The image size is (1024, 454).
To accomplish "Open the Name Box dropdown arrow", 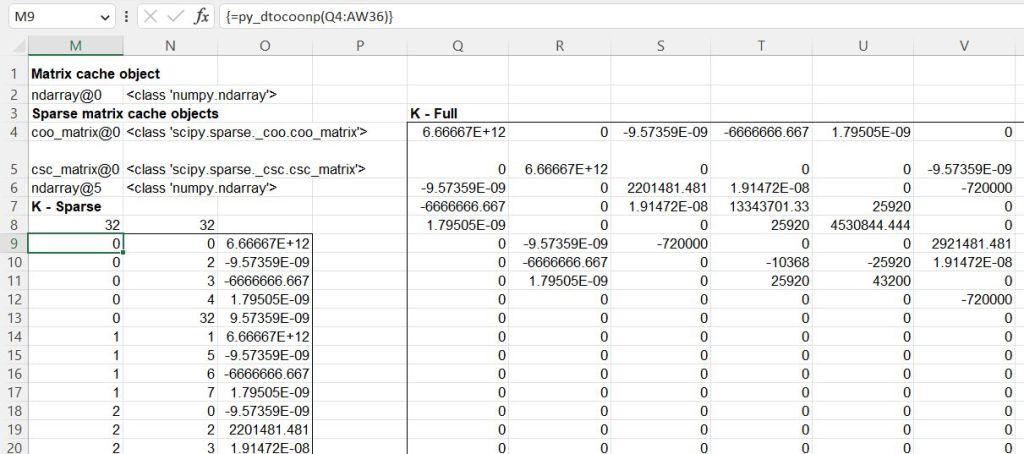I will coord(105,17).
